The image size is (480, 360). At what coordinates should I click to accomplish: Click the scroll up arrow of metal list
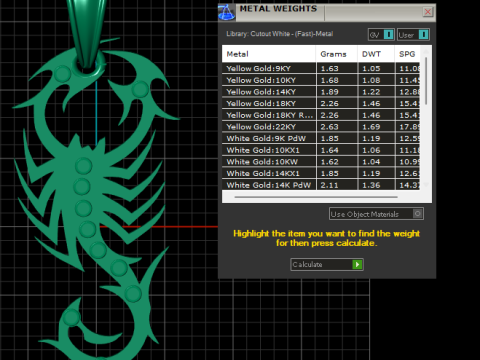pyautogui.click(x=426, y=51)
